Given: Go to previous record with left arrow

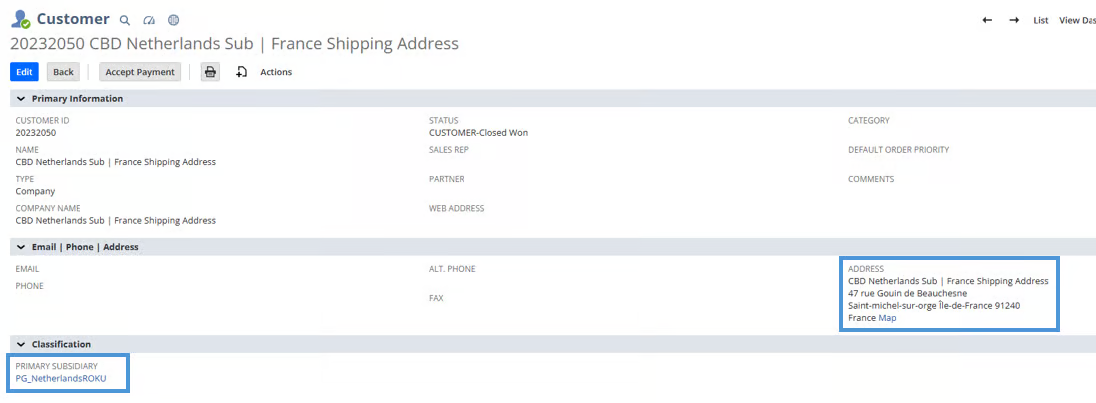Looking at the screenshot, I should [x=987, y=20].
